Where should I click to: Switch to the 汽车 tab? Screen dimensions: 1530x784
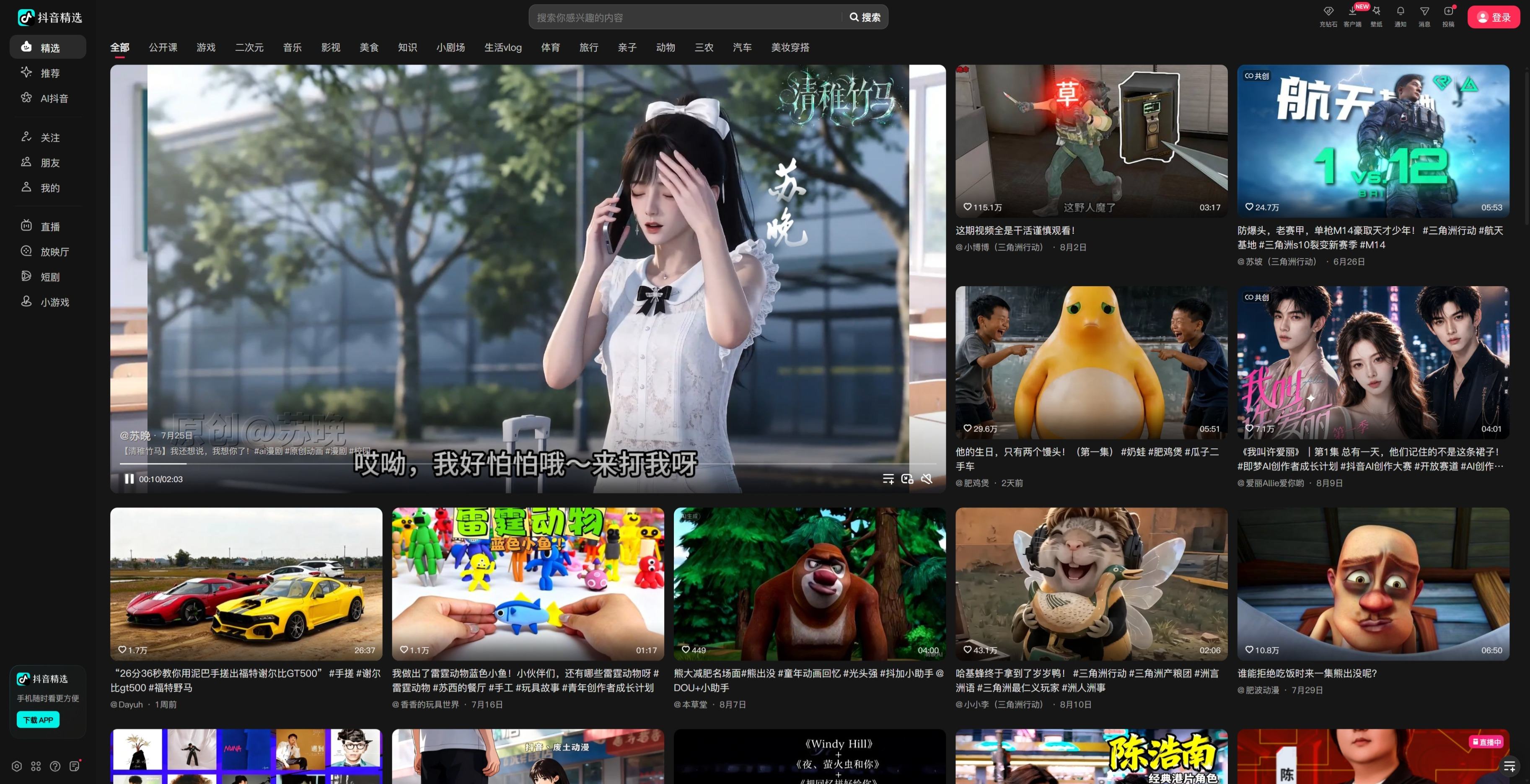coord(743,47)
